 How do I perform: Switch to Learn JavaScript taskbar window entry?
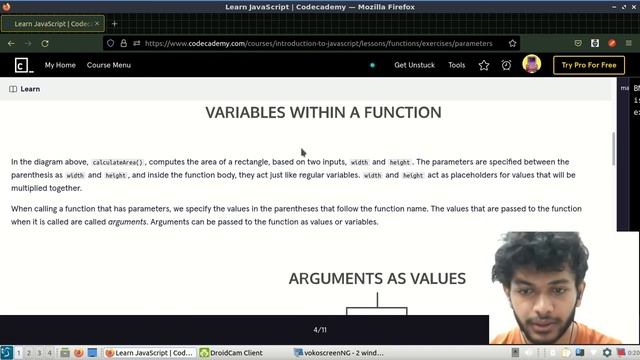(149, 353)
